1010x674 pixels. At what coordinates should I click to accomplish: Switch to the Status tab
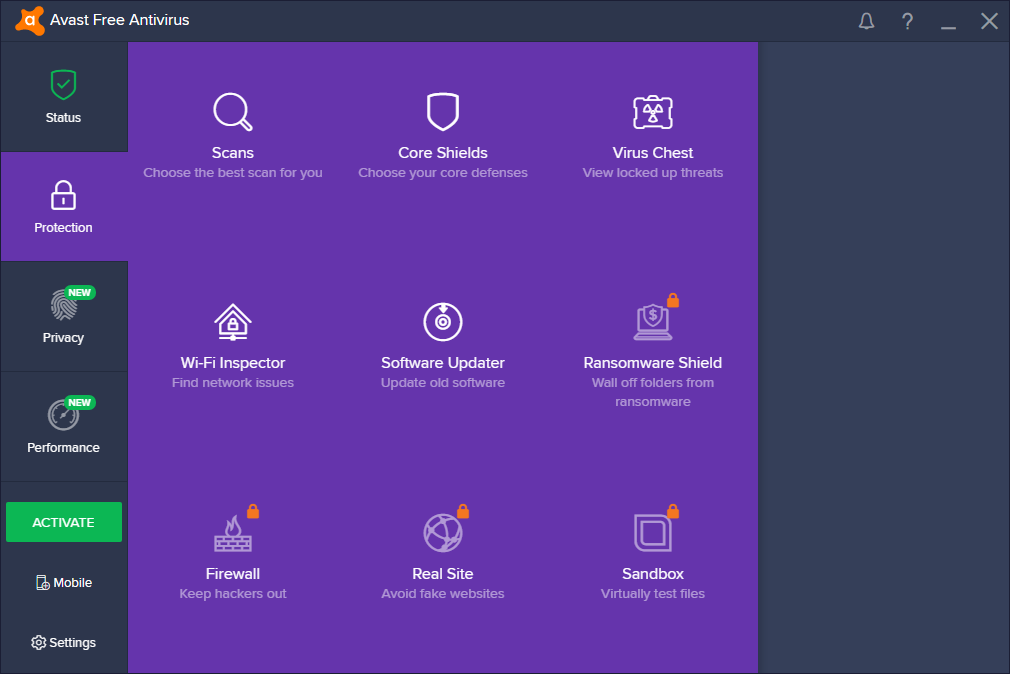pos(64,97)
